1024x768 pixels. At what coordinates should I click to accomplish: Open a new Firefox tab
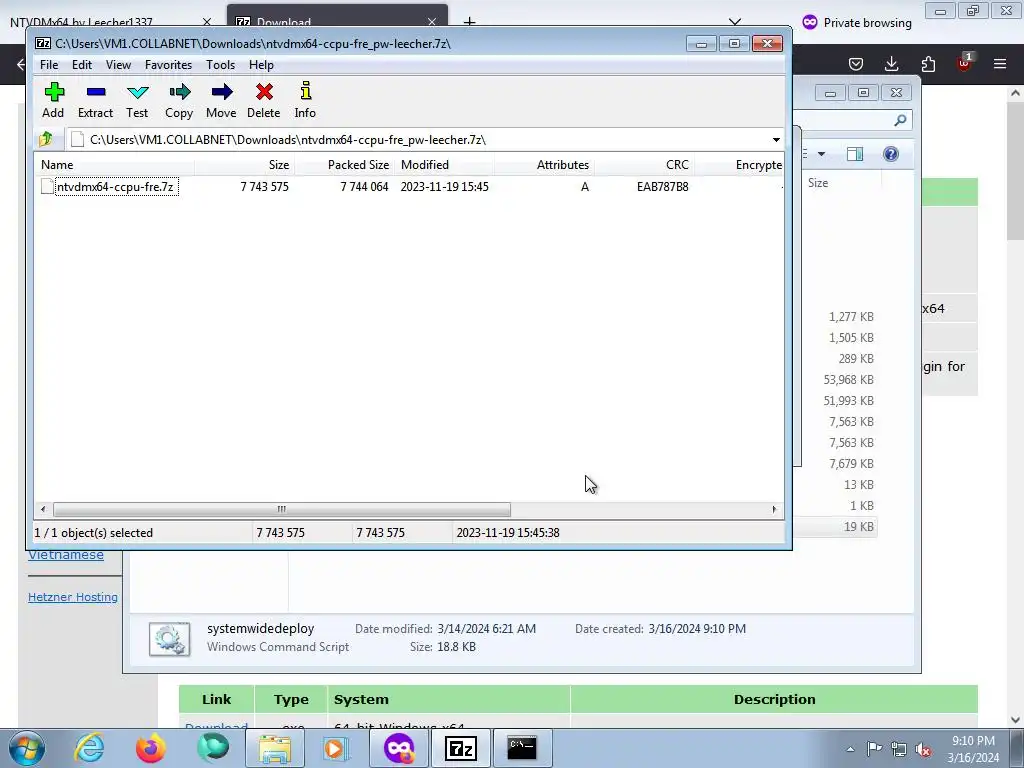469,22
